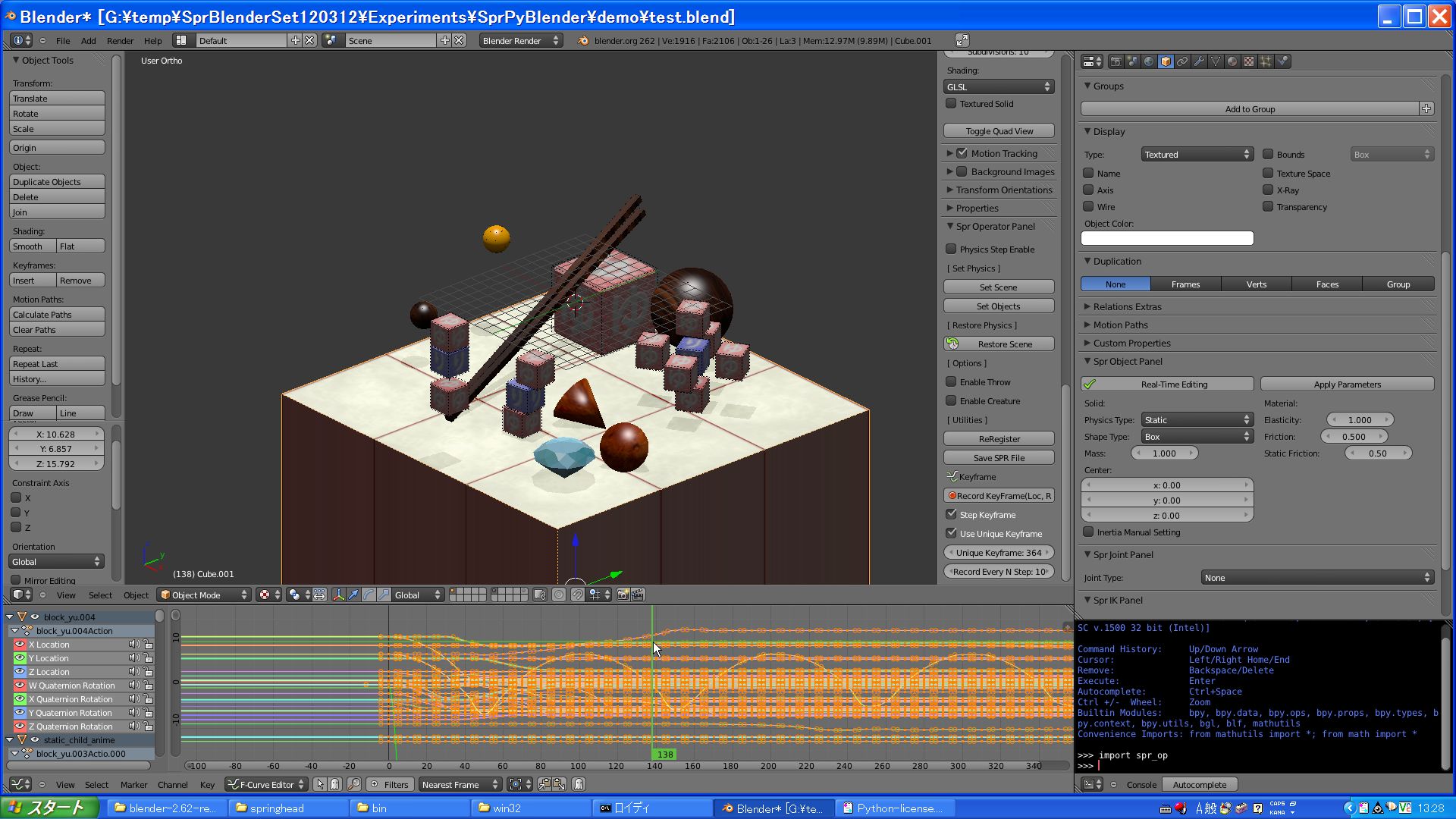Select Scale tool in Object Tools
1456x819 pixels.
(x=55, y=128)
